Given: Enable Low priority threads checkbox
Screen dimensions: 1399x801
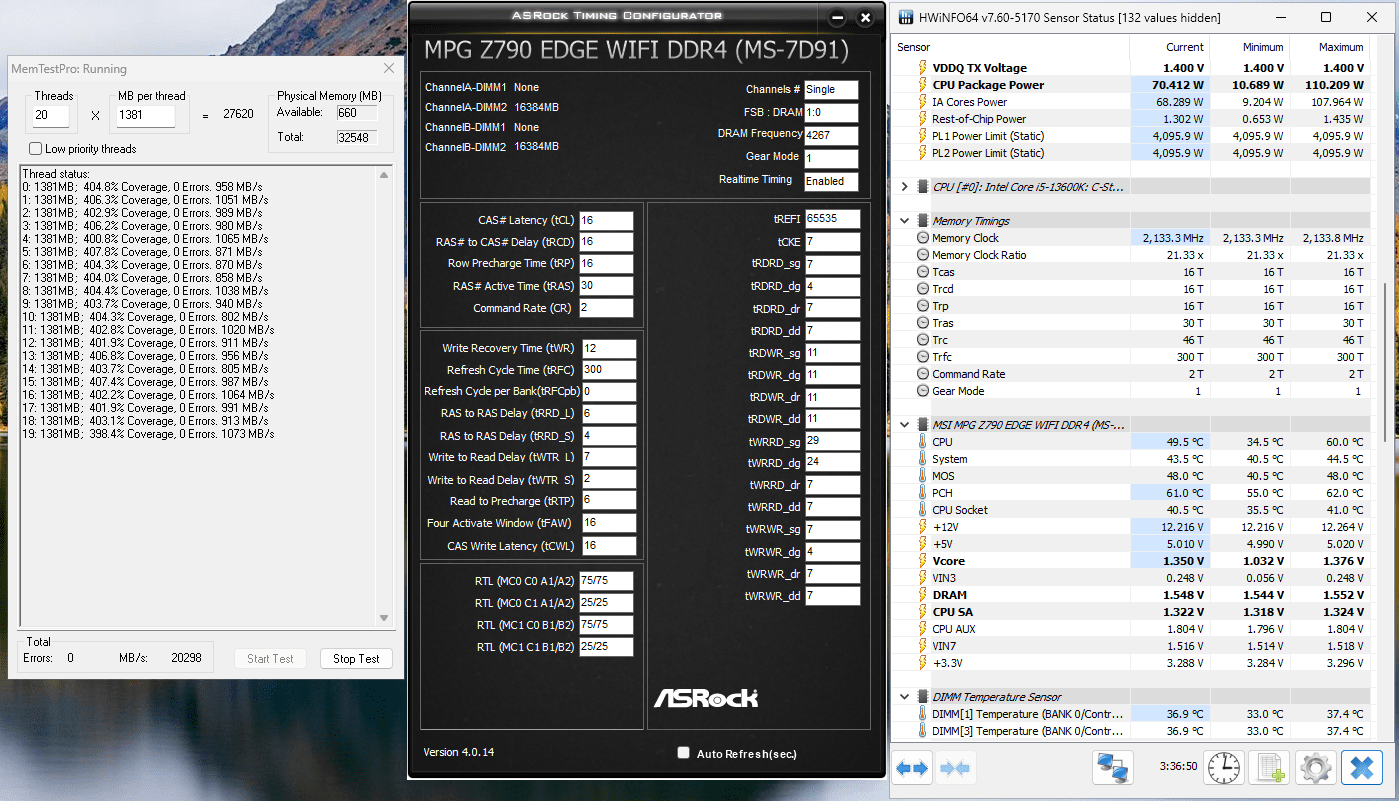Looking at the screenshot, I should click(x=36, y=149).
